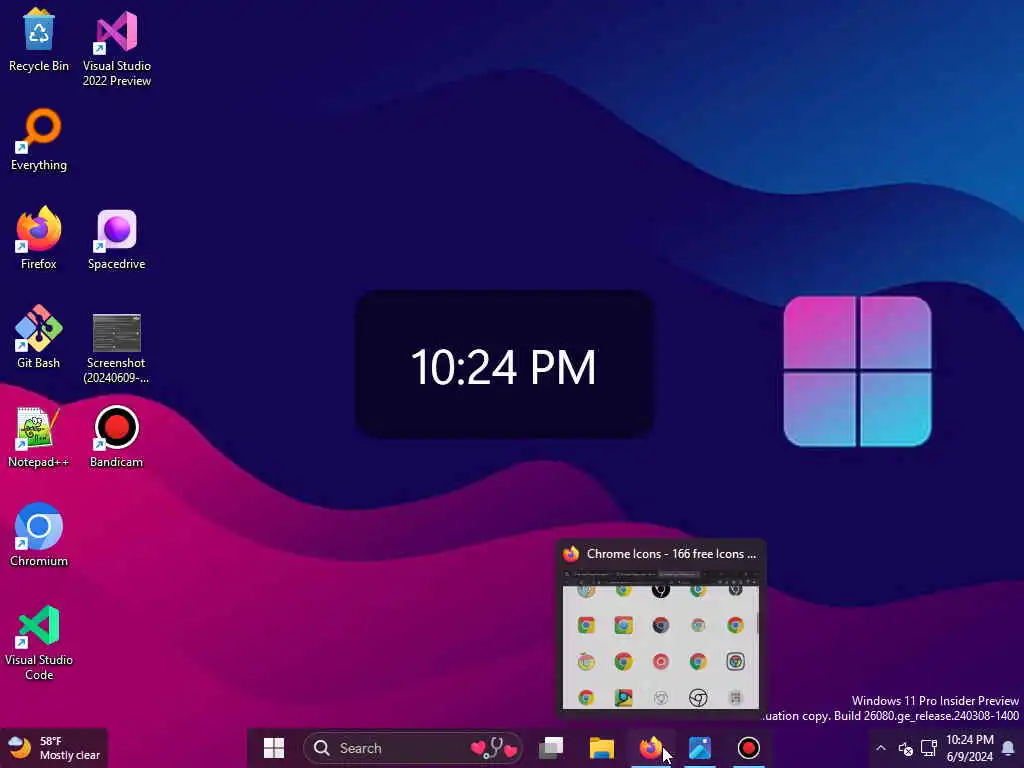The height and width of the screenshot is (768, 1024).
Task: Open the Bandicam recorder taskbar icon
Action: click(x=748, y=748)
